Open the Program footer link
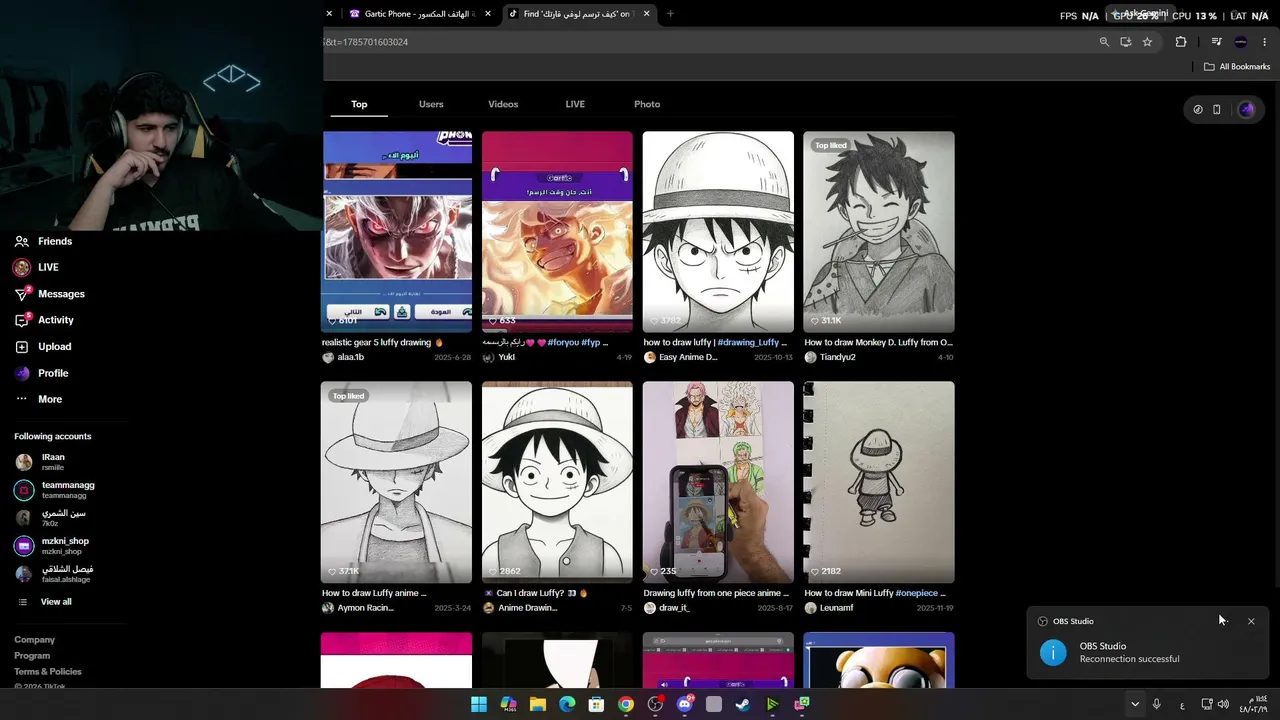The height and width of the screenshot is (720, 1280). pyautogui.click(x=32, y=656)
